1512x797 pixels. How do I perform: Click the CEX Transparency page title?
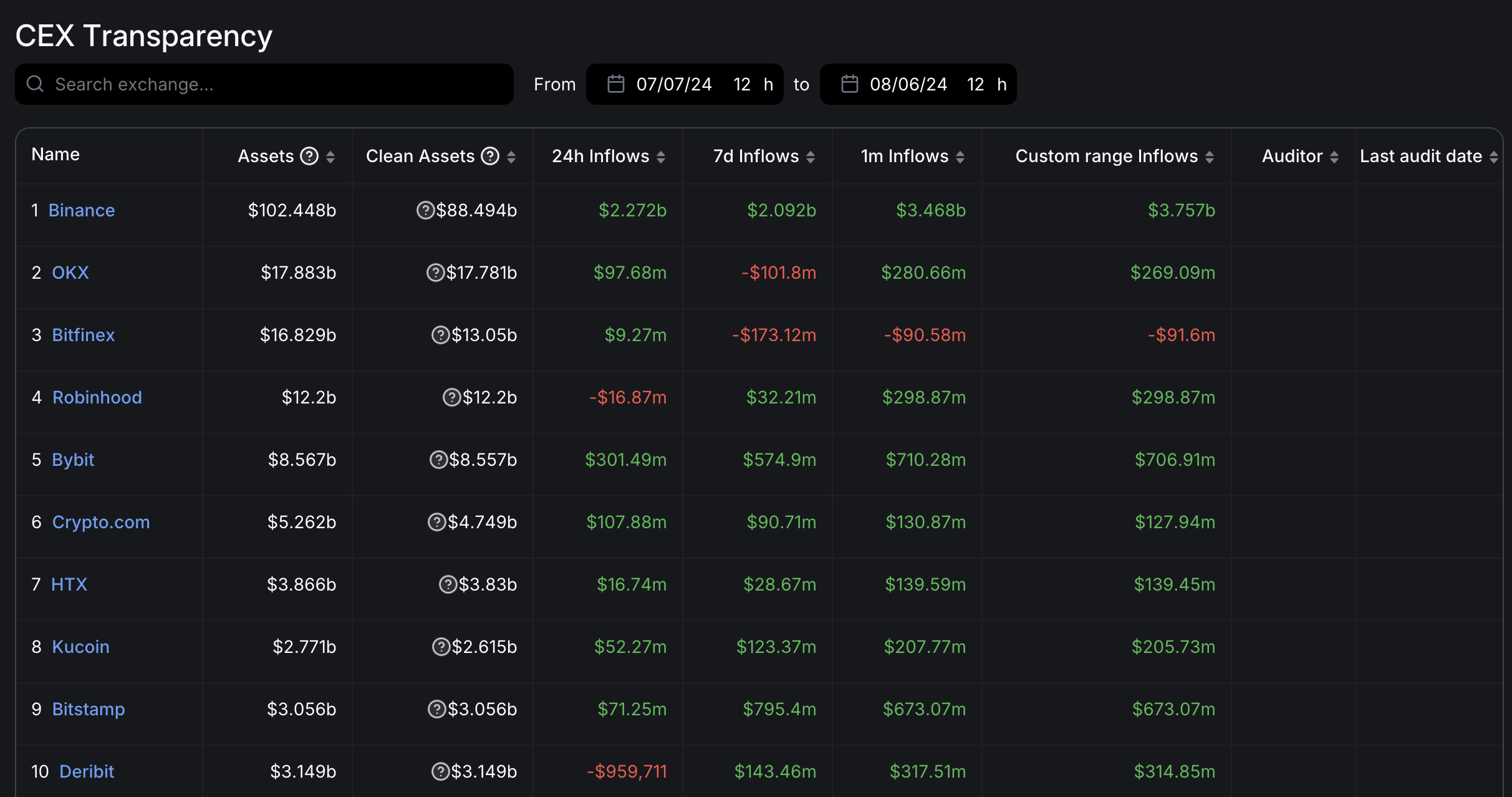(144, 36)
